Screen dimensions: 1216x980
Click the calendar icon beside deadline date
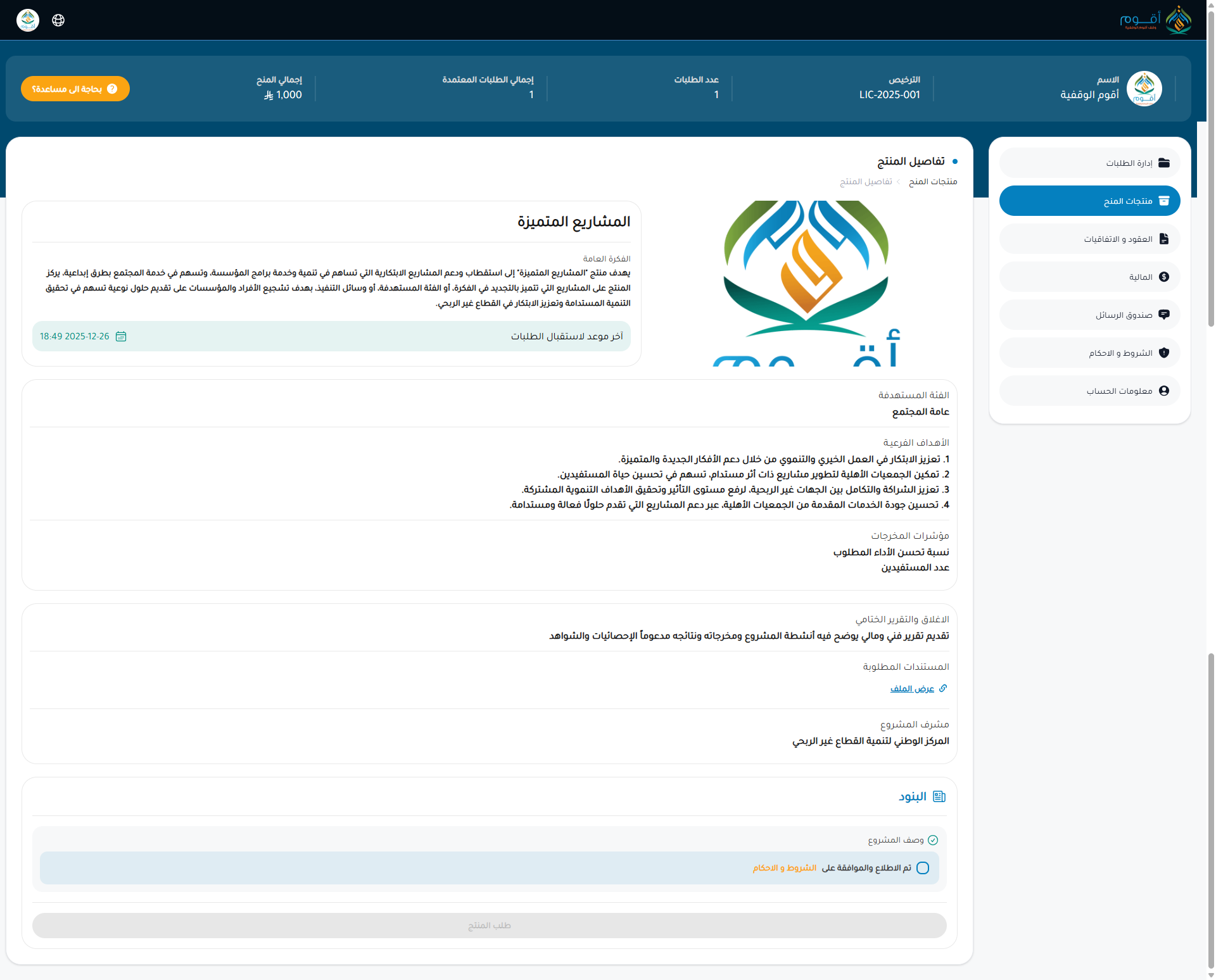pos(121,336)
